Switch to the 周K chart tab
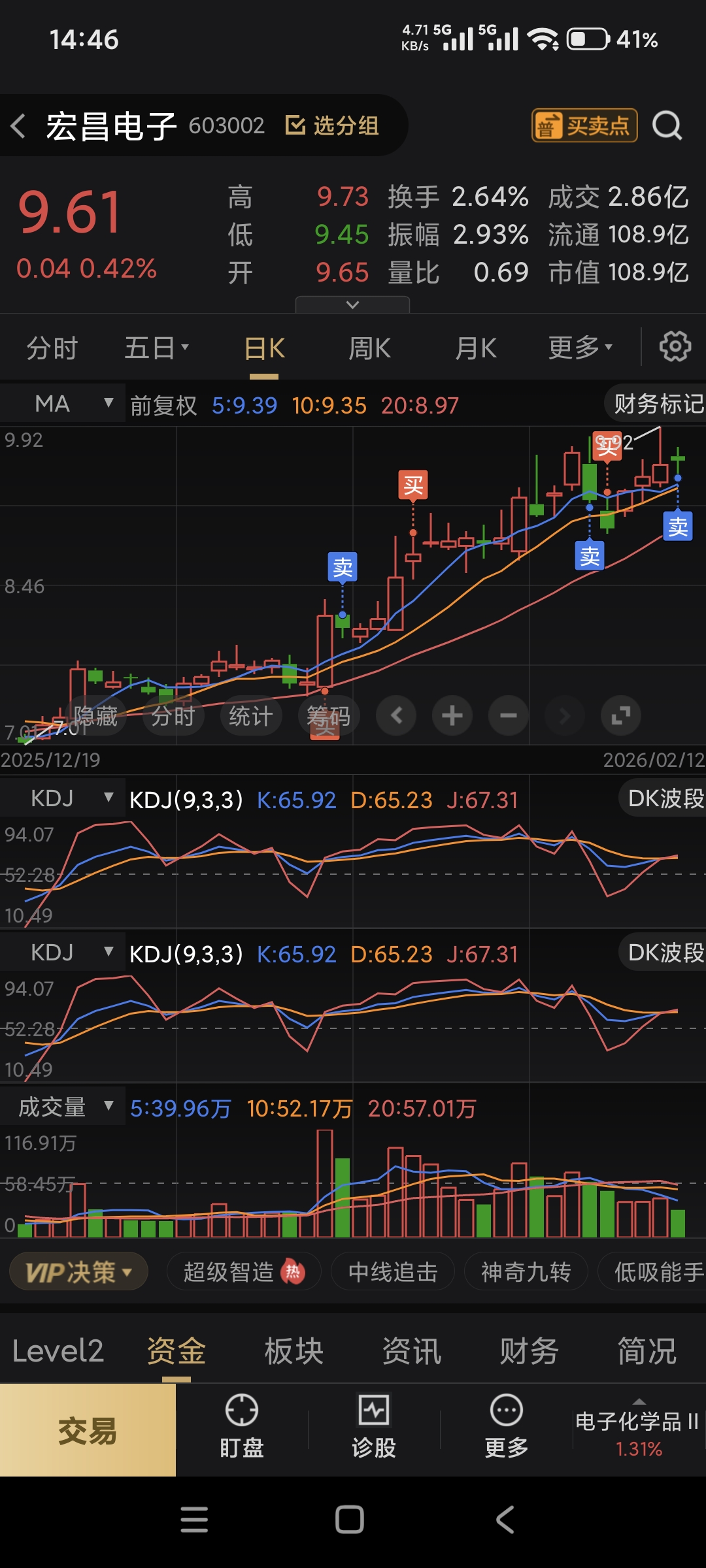Image resolution: width=706 pixels, height=1568 pixels. 370,348
